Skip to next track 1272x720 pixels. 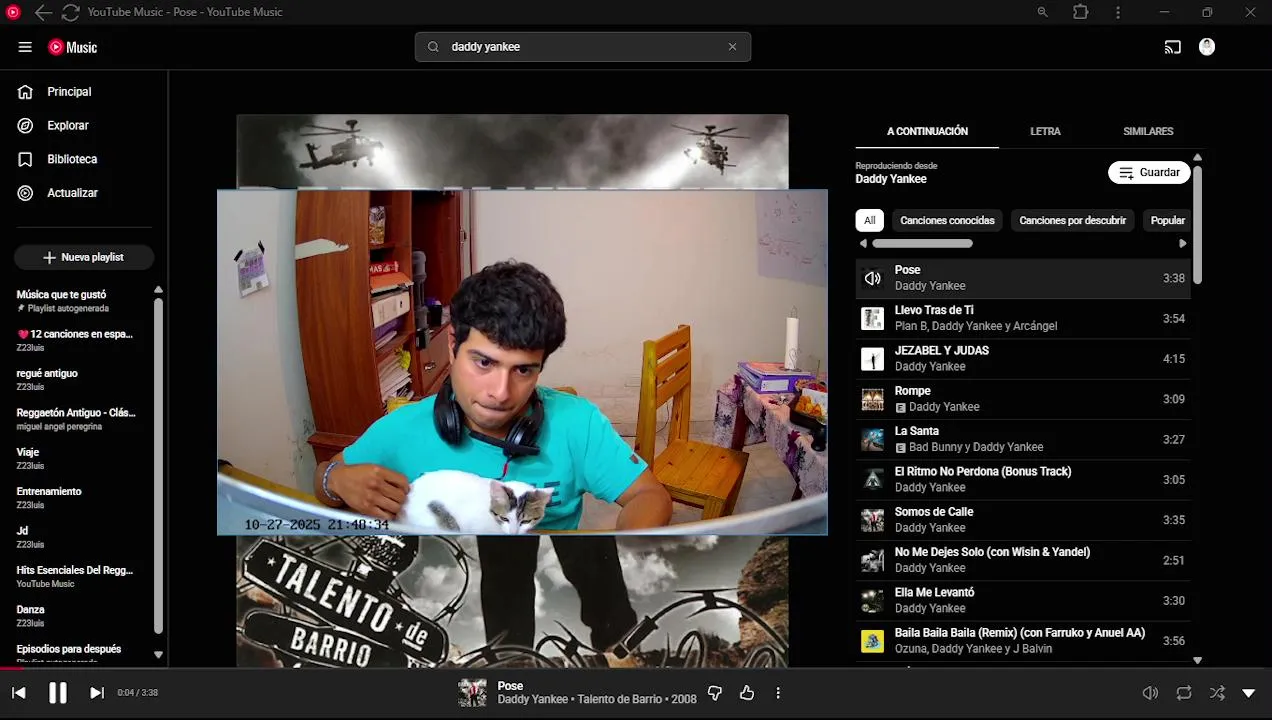click(97, 693)
